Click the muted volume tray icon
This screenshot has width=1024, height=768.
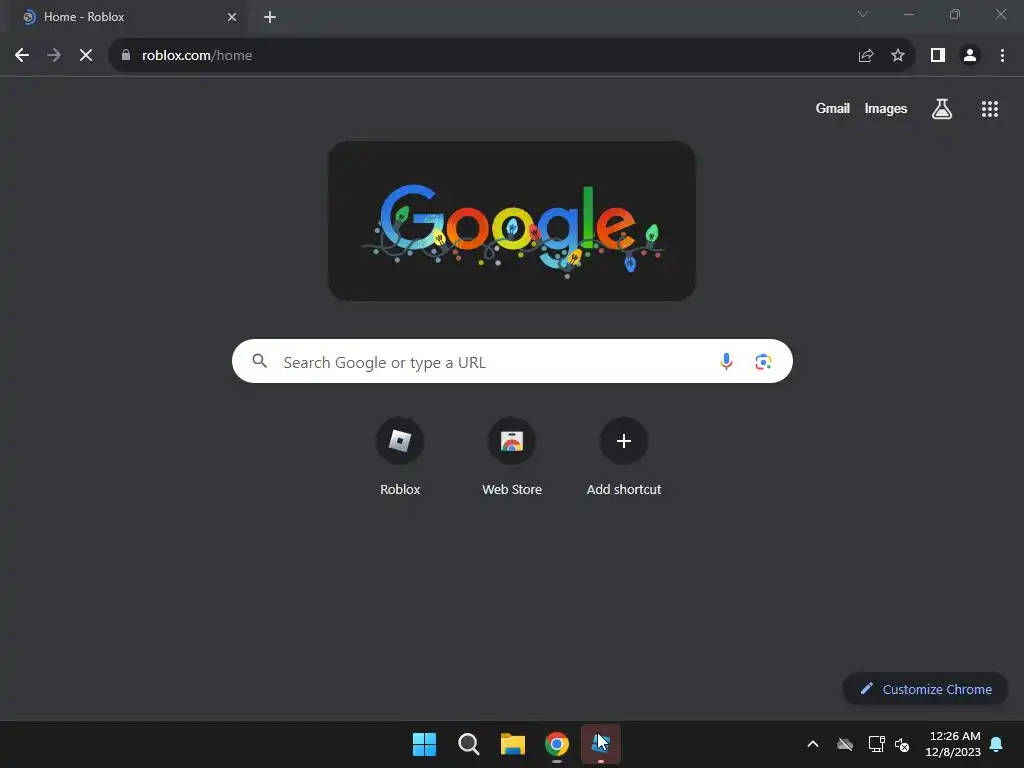pyautogui.click(x=903, y=744)
